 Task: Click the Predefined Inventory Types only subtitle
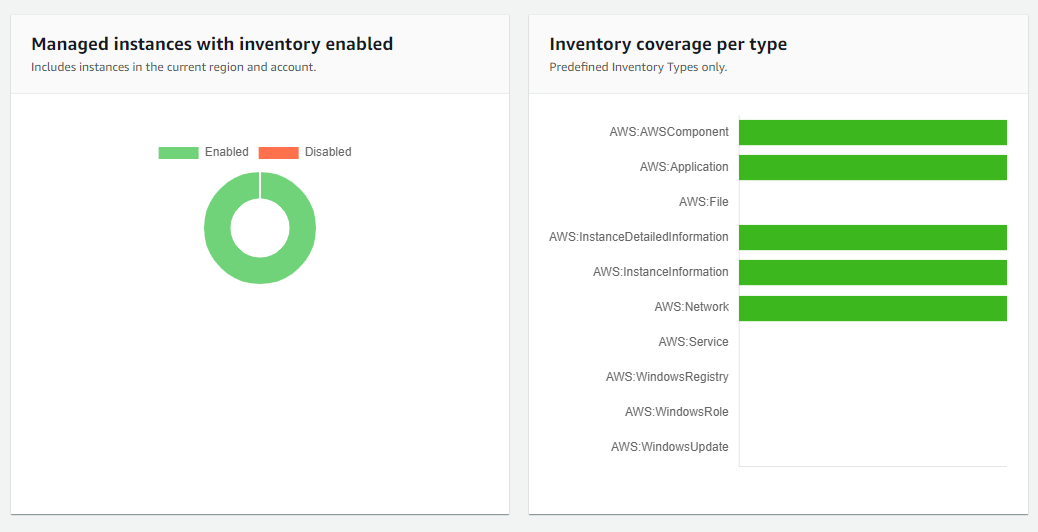pyautogui.click(x=638, y=67)
